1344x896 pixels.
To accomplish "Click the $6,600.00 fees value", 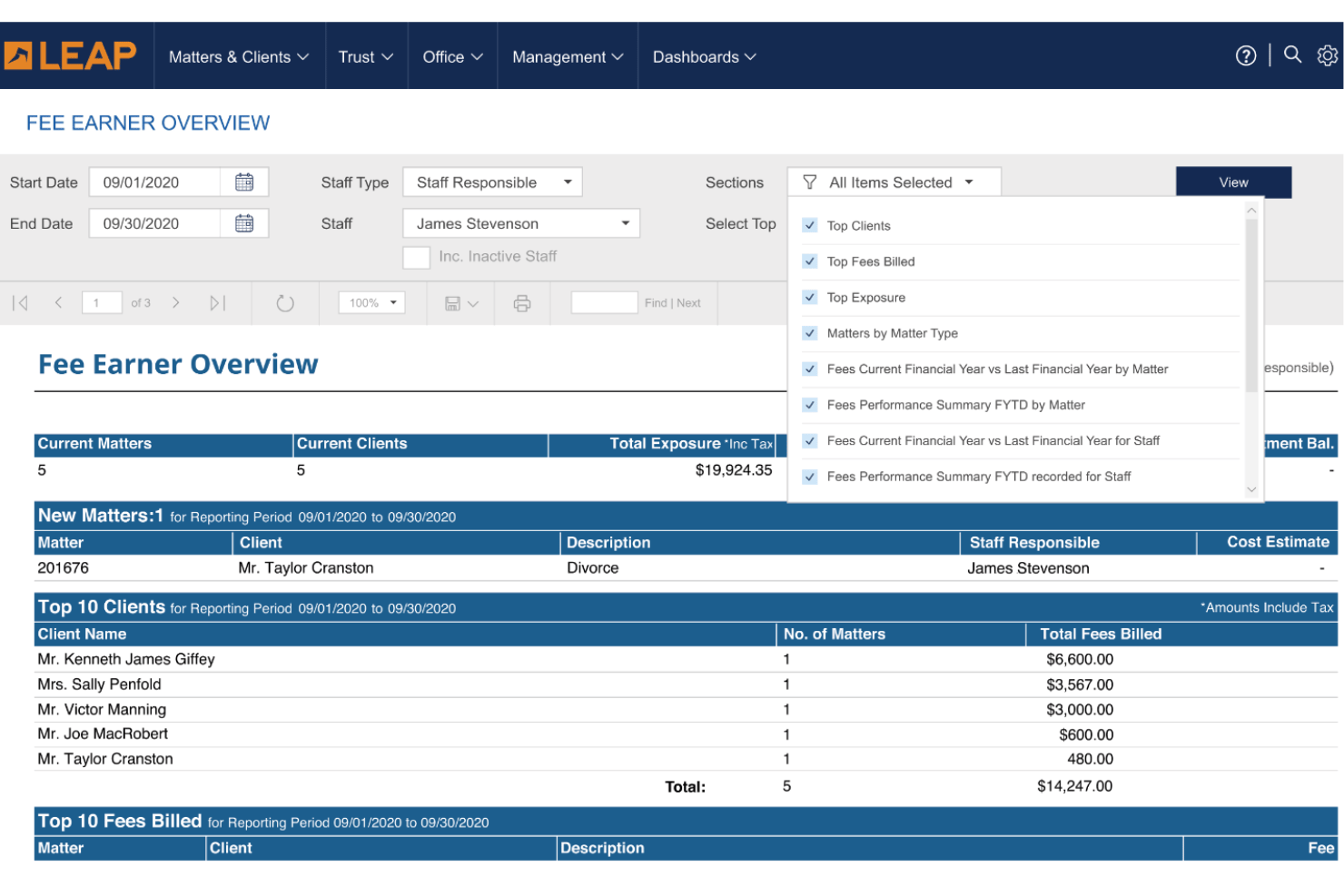I will (x=1080, y=659).
